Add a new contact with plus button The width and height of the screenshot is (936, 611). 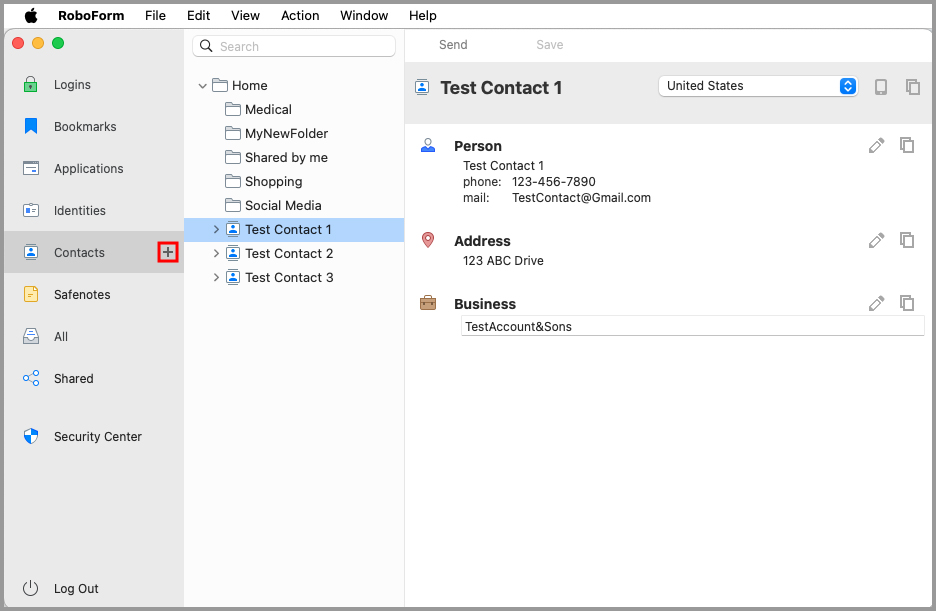coord(168,252)
